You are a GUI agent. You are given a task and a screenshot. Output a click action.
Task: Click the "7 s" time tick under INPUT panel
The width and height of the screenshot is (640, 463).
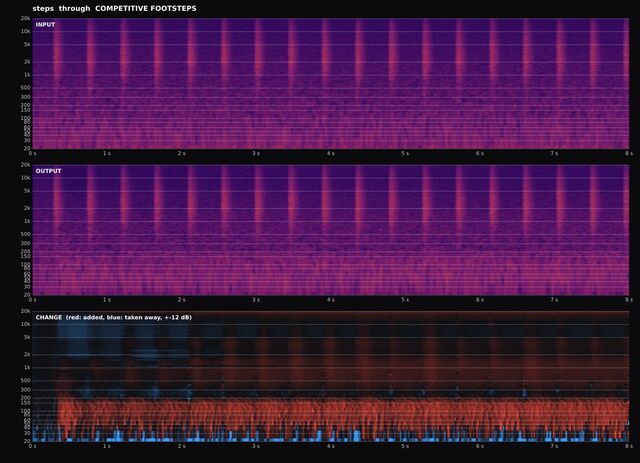(554, 154)
